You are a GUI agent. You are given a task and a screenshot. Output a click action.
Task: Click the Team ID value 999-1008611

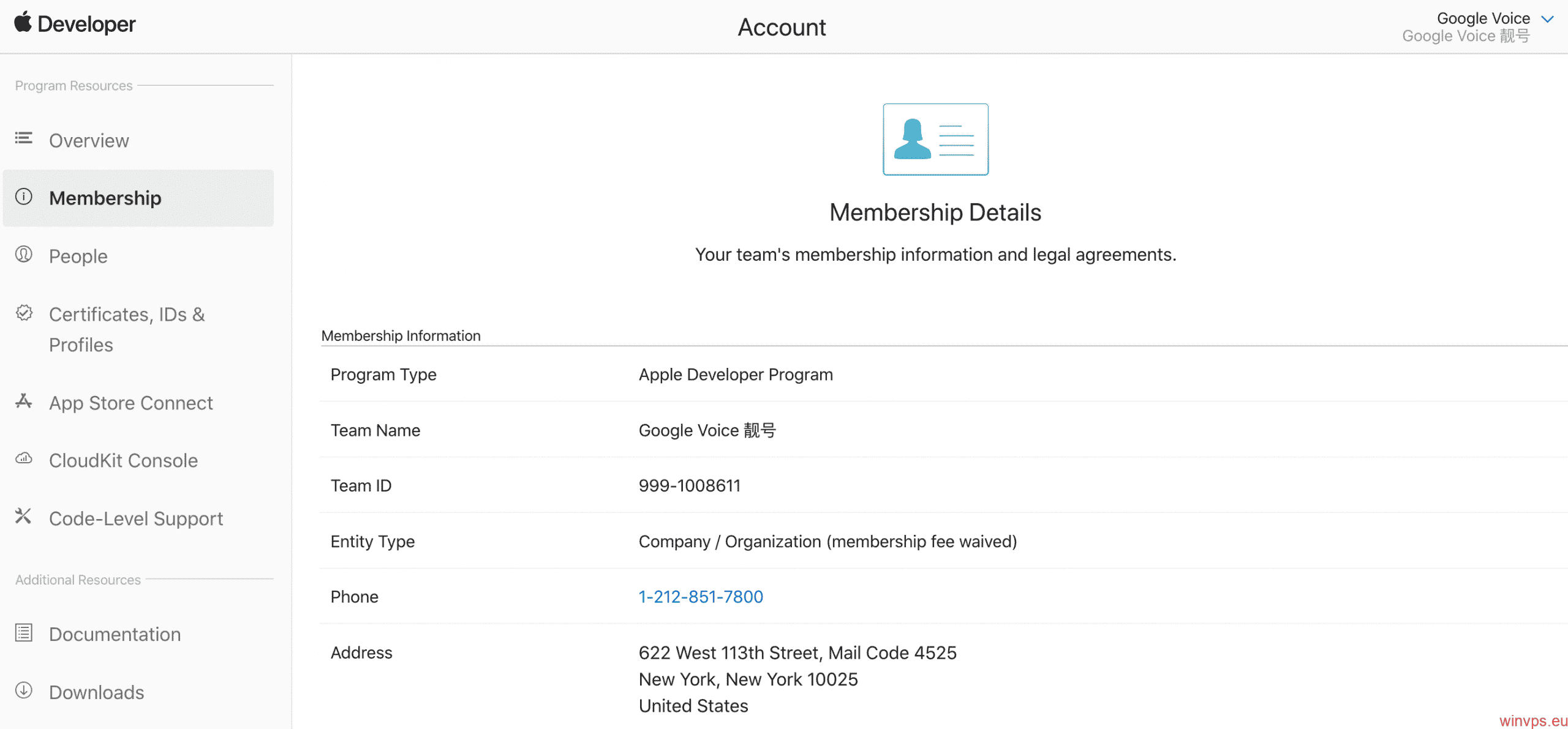point(689,485)
